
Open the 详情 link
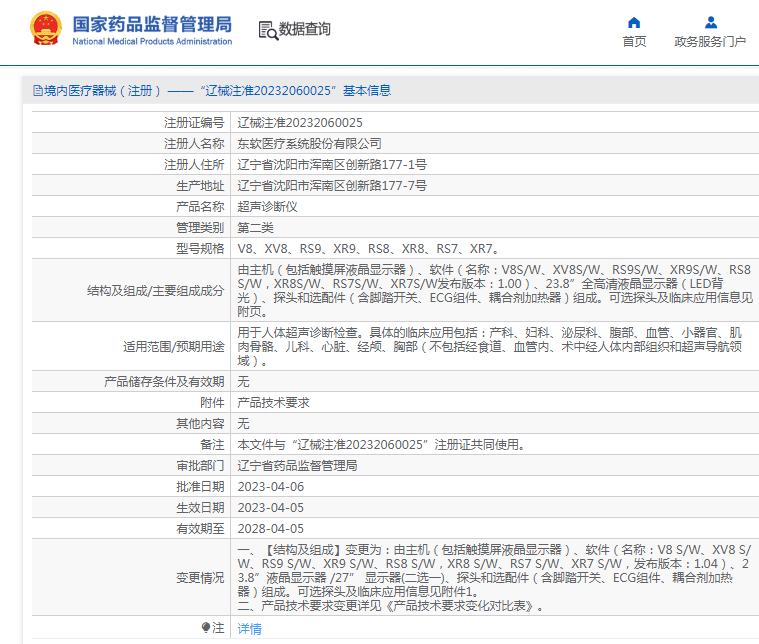[x=249, y=629]
